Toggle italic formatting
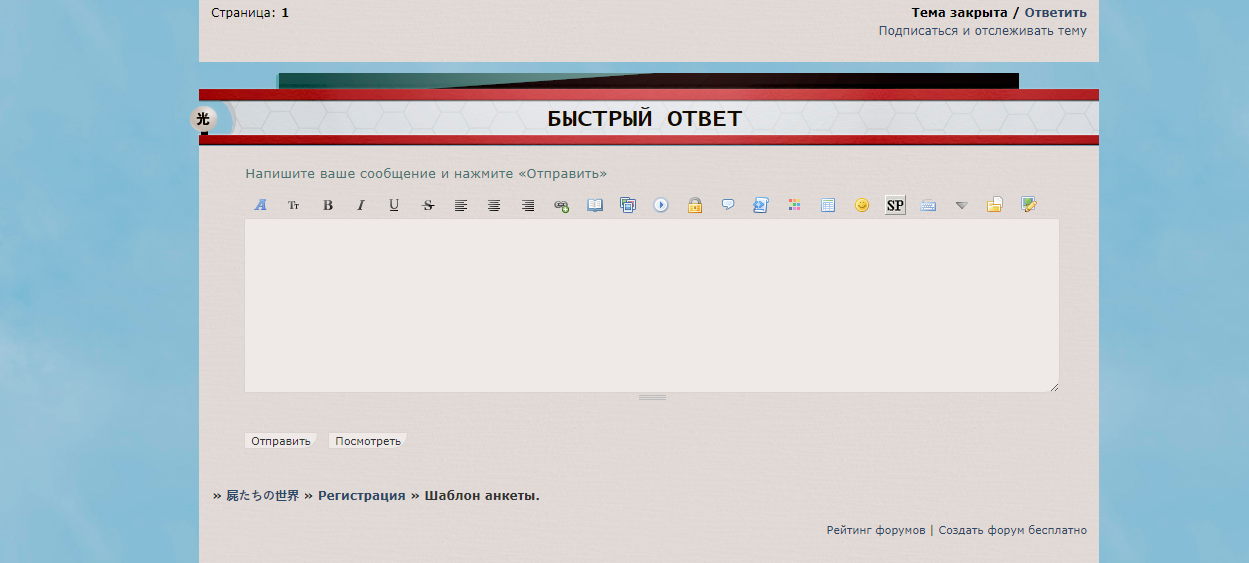The width and height of the screenshot is (1249, 563). pyautogui.click(x=361, y=205)
